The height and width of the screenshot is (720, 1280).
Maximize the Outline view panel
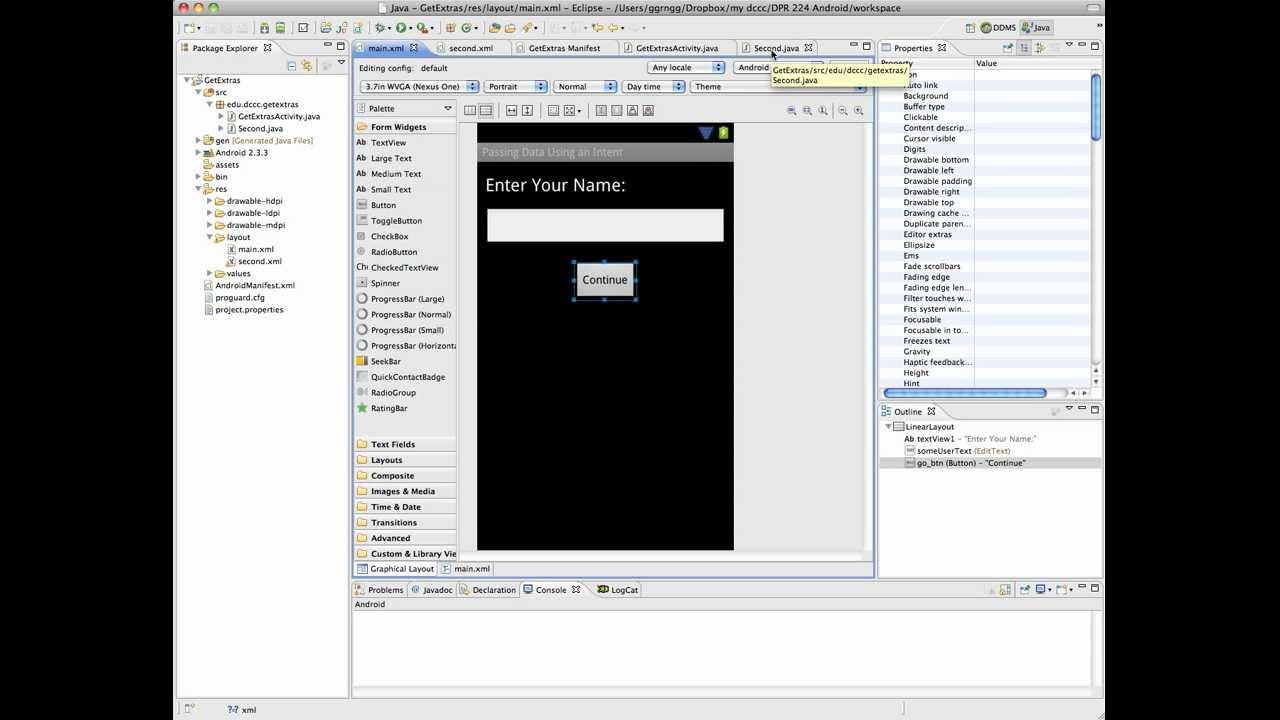point(1095,409)
